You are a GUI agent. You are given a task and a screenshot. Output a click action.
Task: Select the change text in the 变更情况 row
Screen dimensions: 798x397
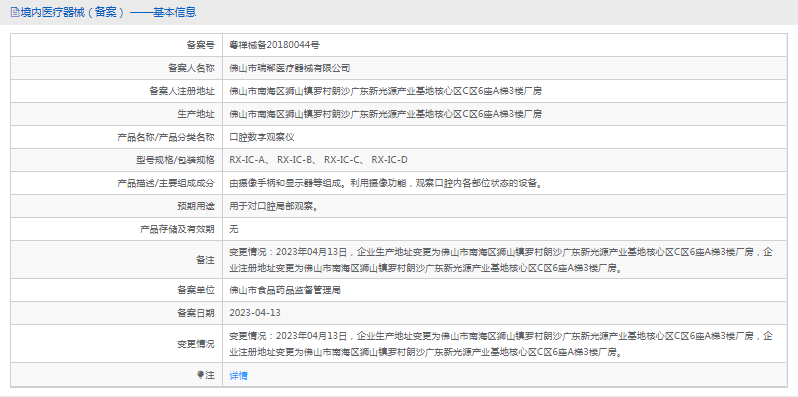[x=501, y=344]
